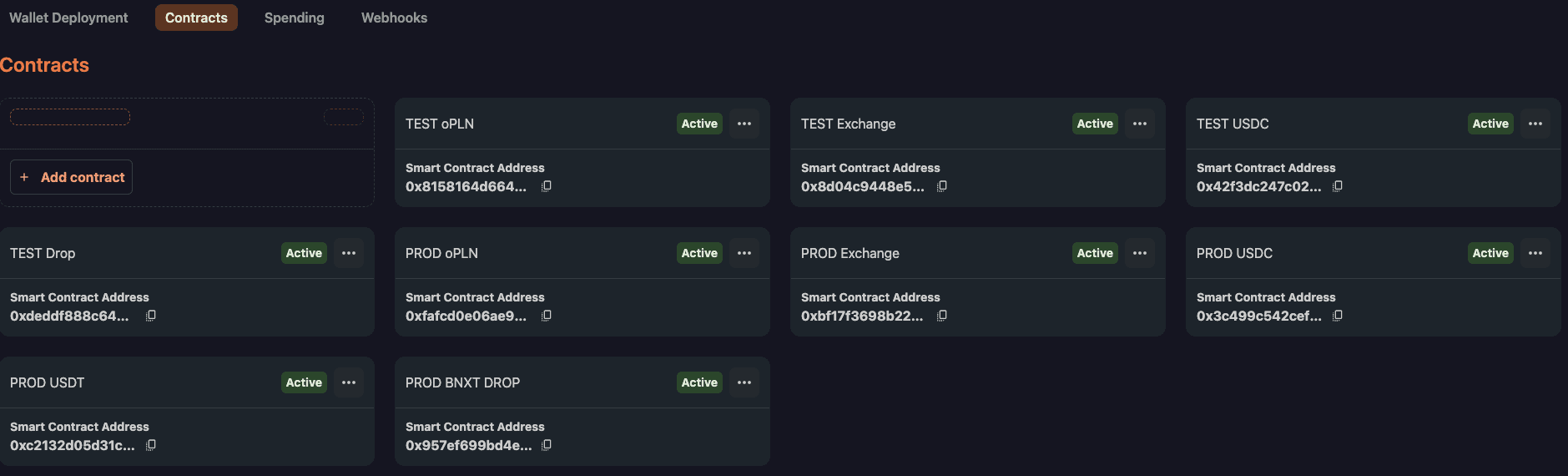Copy the PROD oPLN contract address
Screen dimensions: 1568x476
pyautogui.click(x=547, y=316)
